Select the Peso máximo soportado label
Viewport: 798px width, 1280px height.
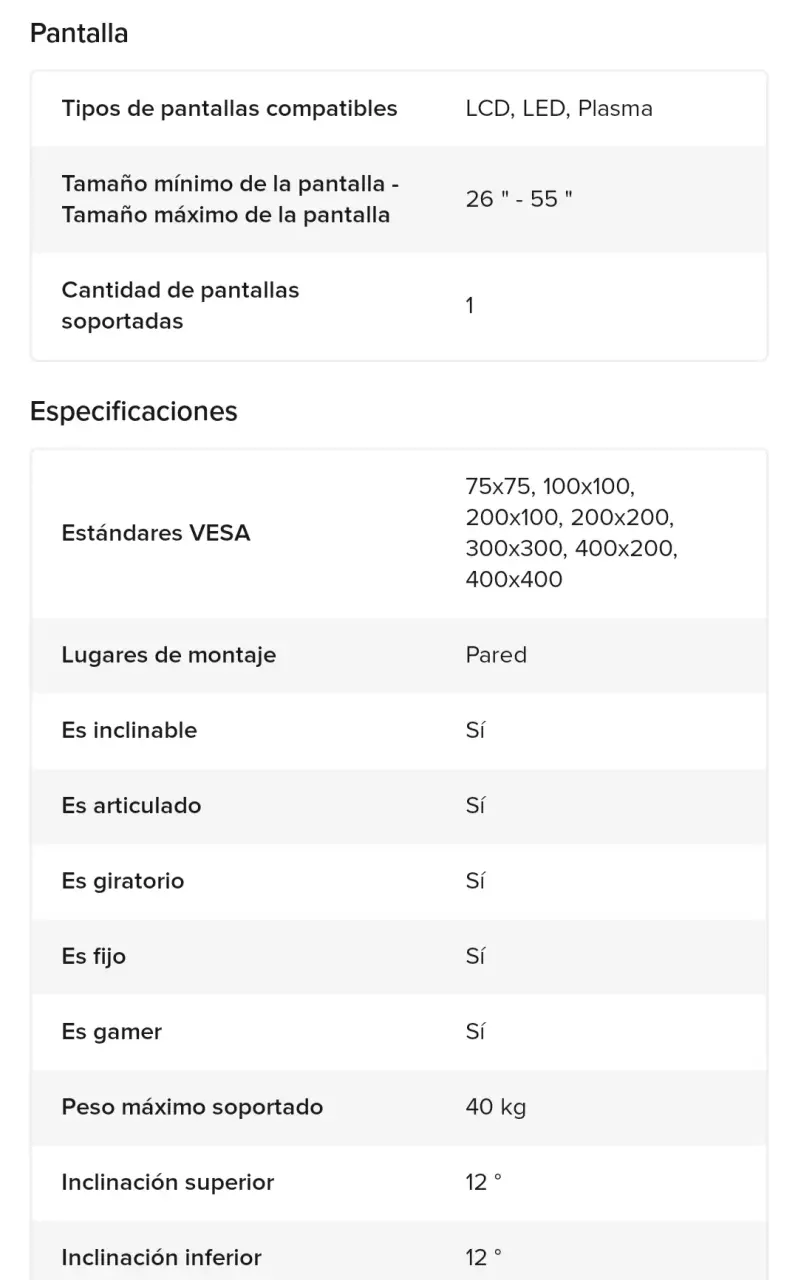click(x=192, y=1107)
